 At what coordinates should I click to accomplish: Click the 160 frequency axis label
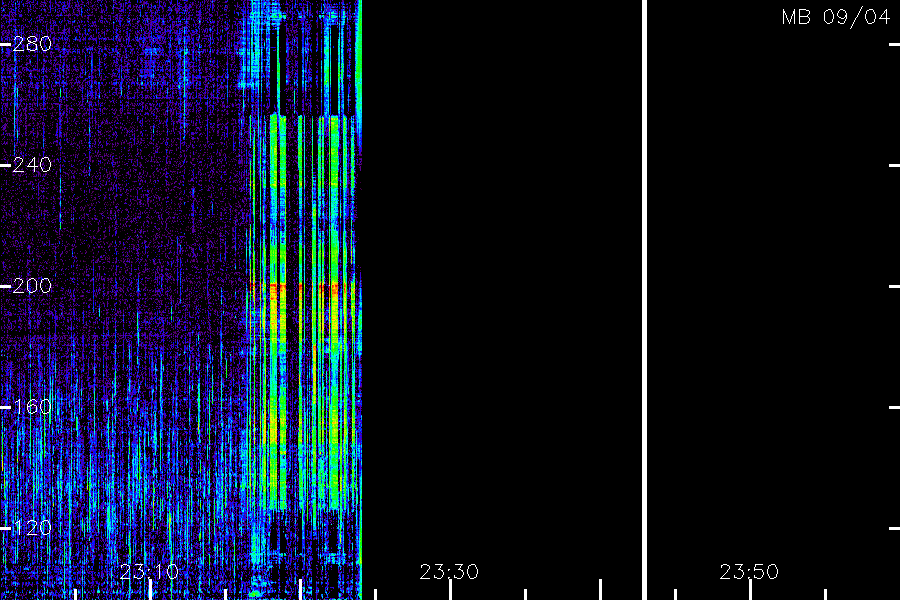32,407
